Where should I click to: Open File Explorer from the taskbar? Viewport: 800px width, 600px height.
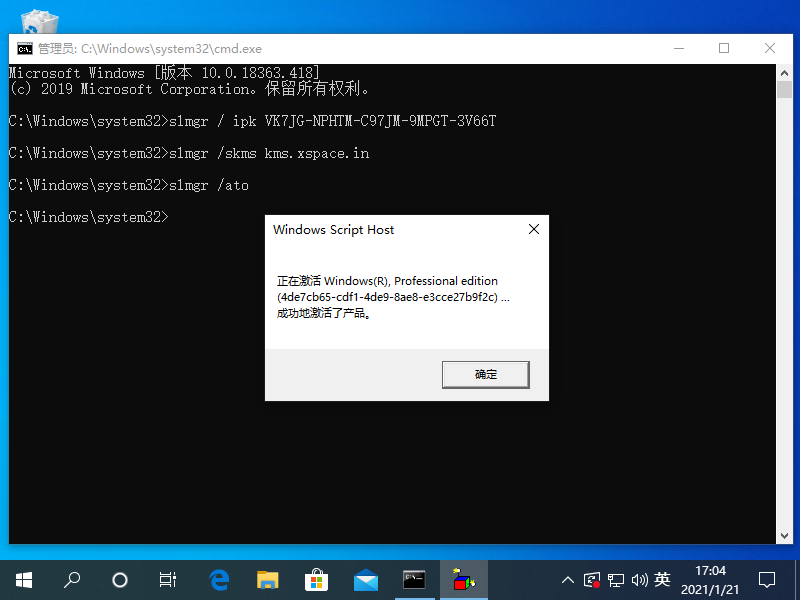(x=267, y=579)
